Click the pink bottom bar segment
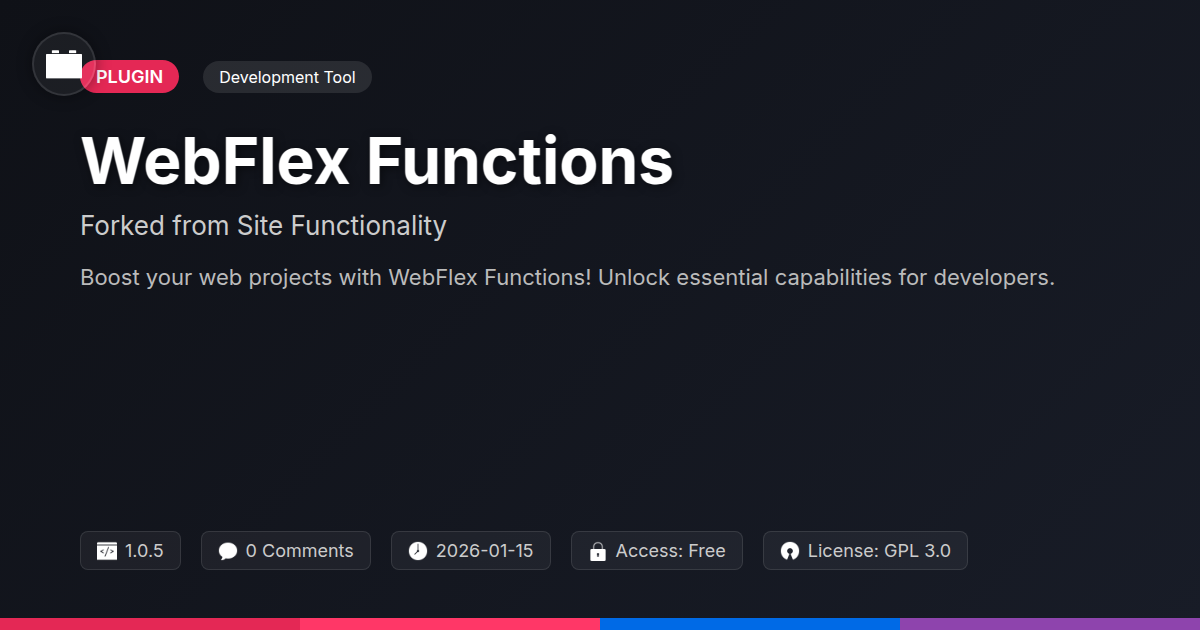The width and height of the screenshot is (1200, 630). (450, 623)
